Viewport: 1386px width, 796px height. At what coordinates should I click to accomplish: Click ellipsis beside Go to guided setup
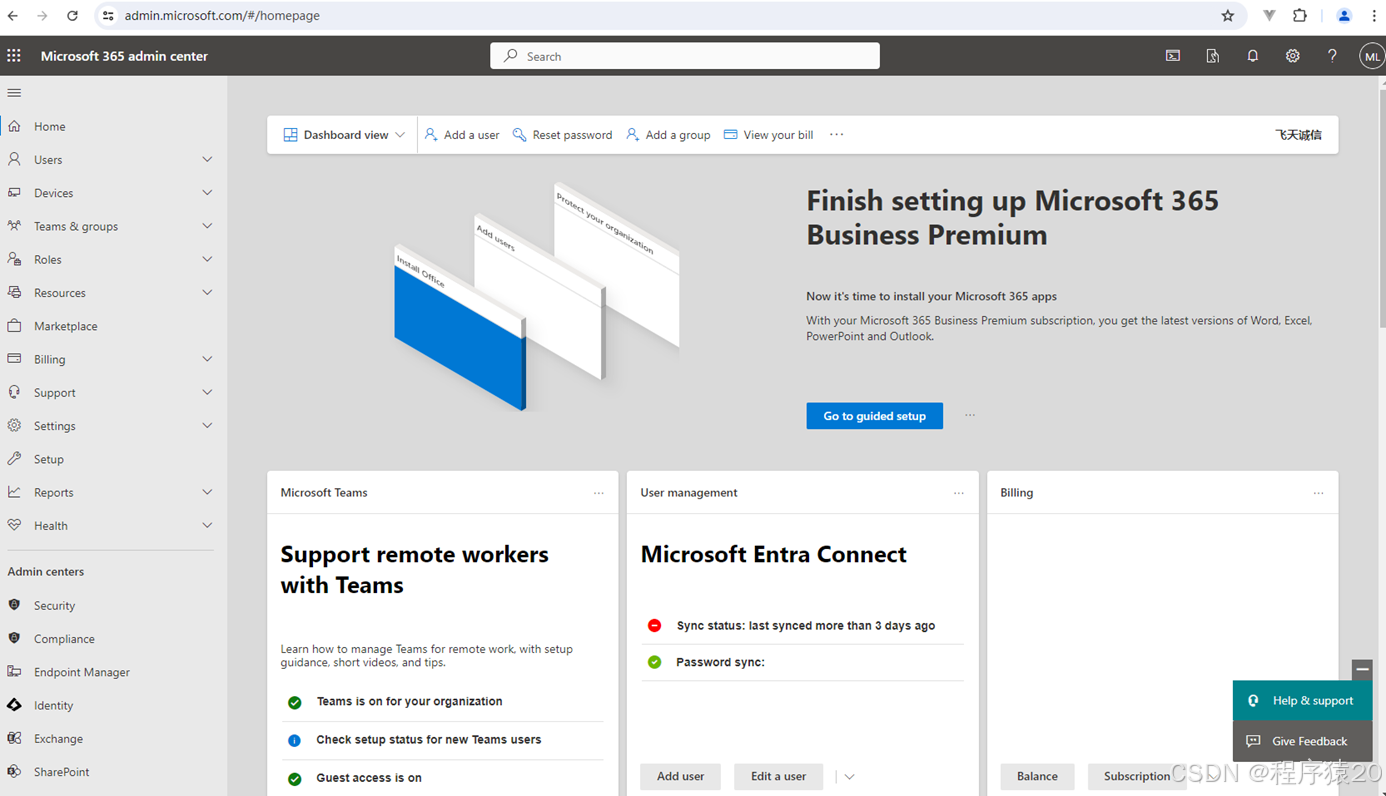(x=970, y=415)
